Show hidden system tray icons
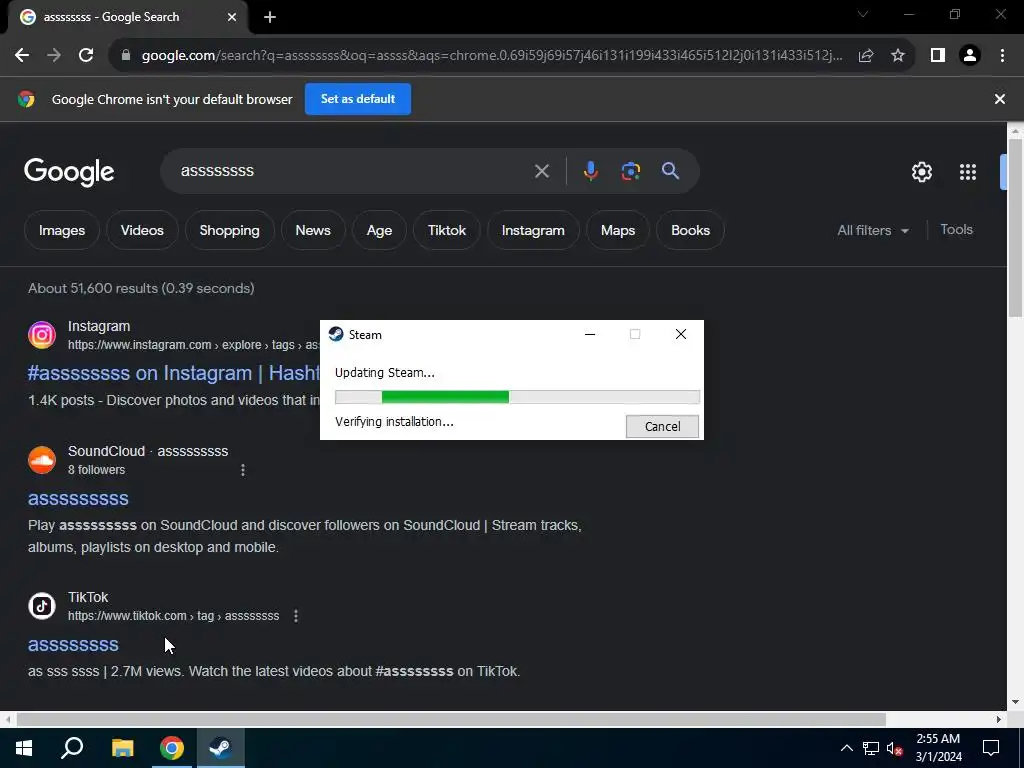 [846, 748]
